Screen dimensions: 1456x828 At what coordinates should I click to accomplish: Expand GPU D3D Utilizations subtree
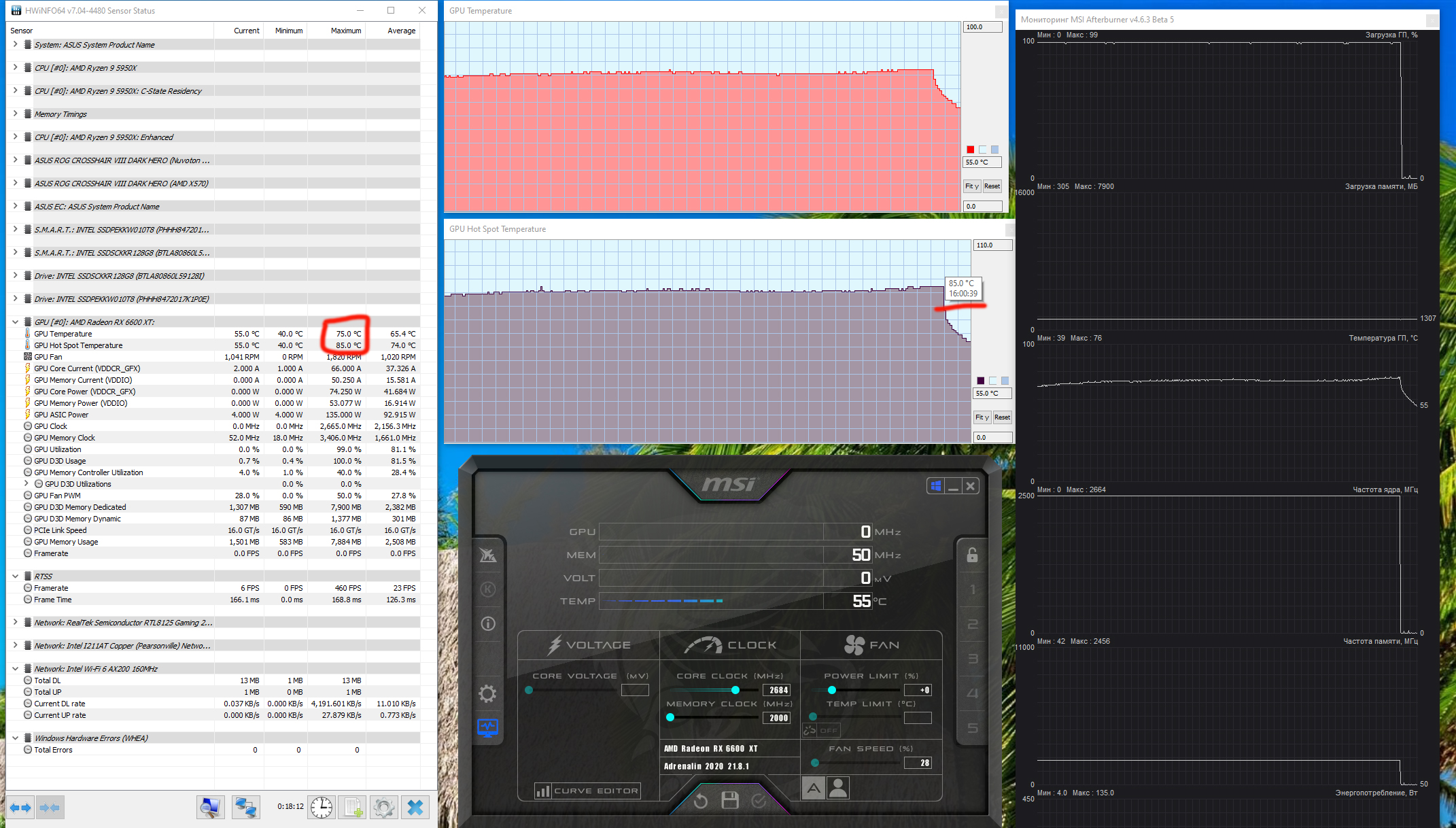coord(27,484)
